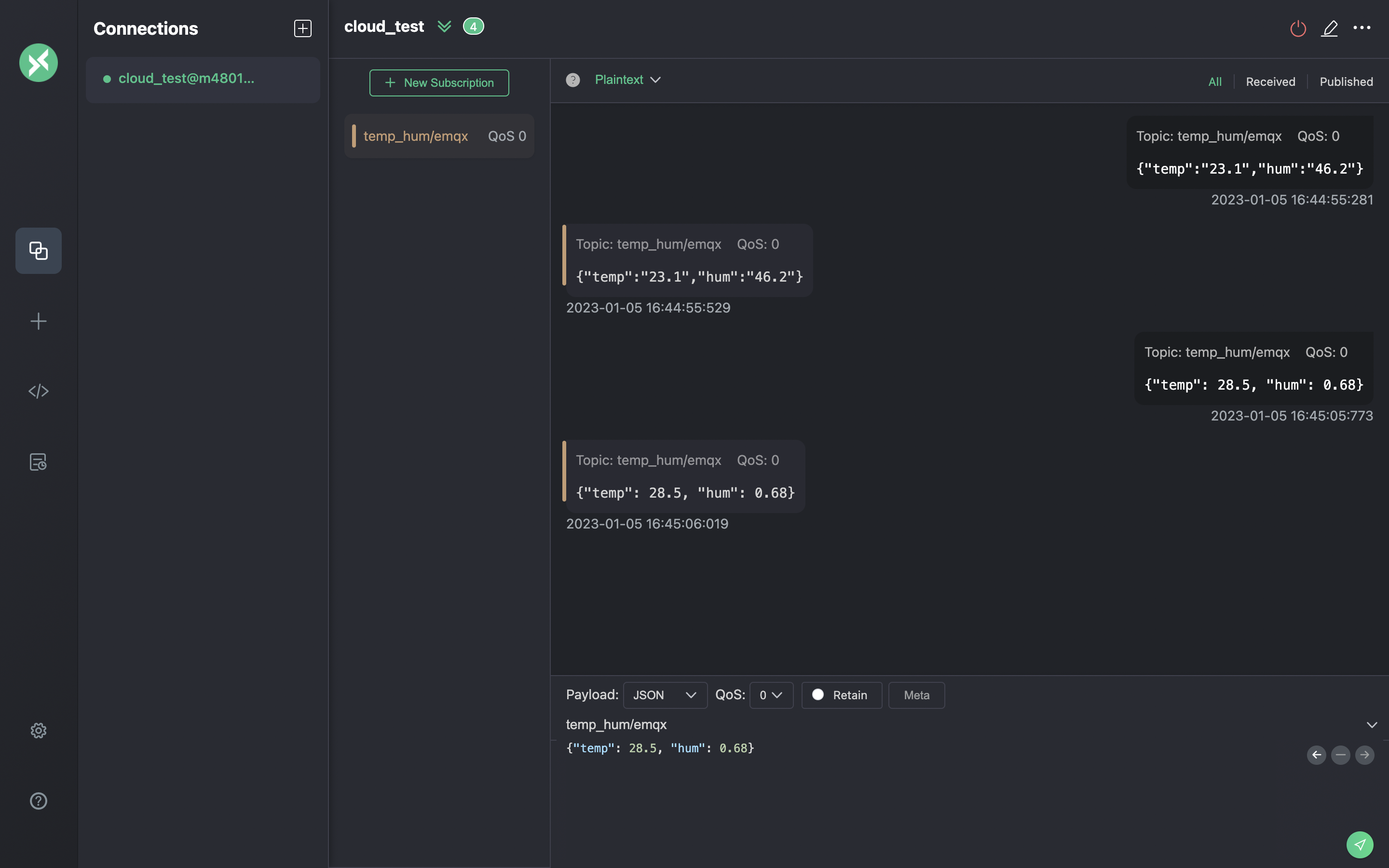Switch to the Received messages tab
This screenshot has height=868, width=1389.
pos(1270,81)
